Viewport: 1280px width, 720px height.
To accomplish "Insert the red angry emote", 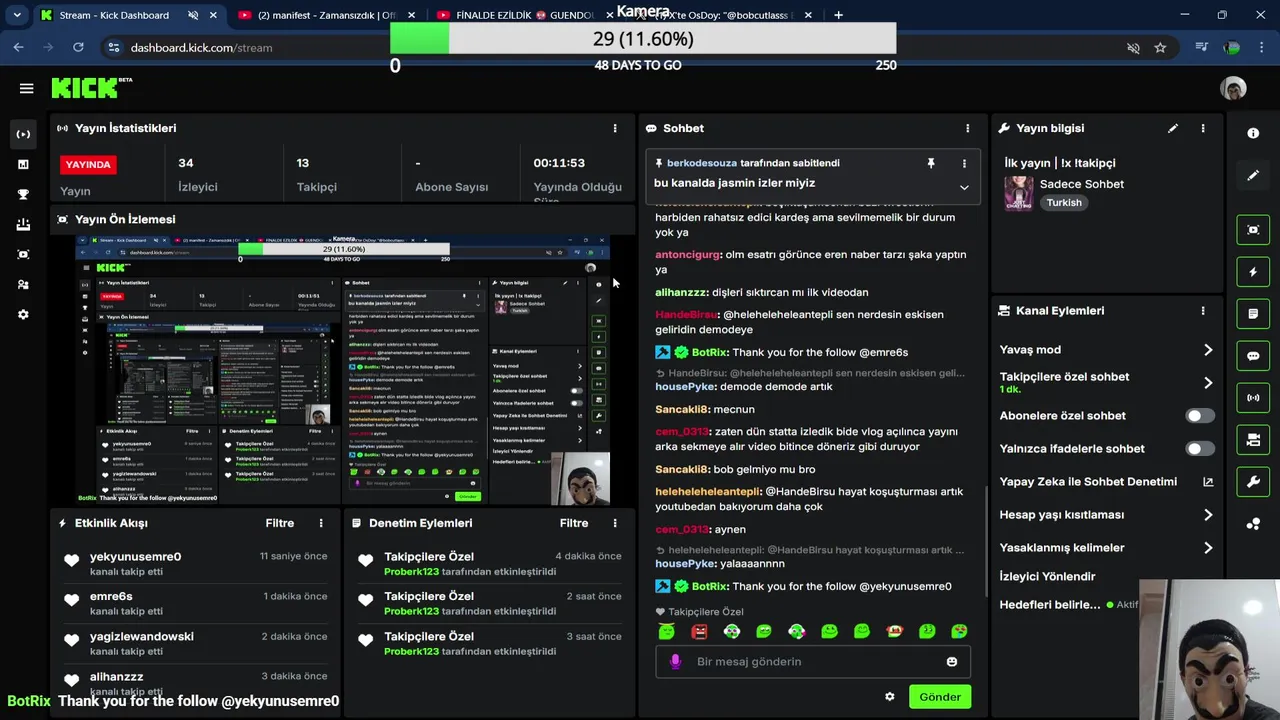I will pyautogui.click(x=699, y=631).
